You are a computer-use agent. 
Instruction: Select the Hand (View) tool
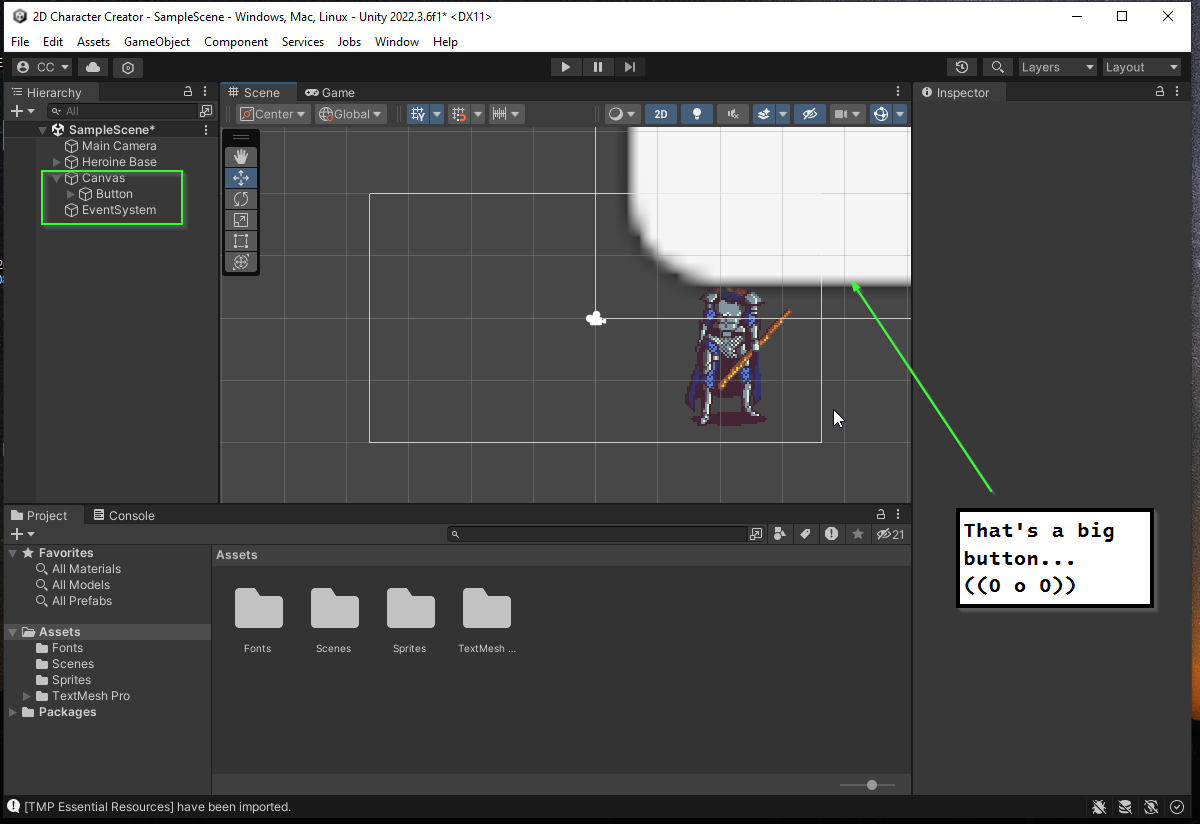pyautogui.click(x=240, y=157)
